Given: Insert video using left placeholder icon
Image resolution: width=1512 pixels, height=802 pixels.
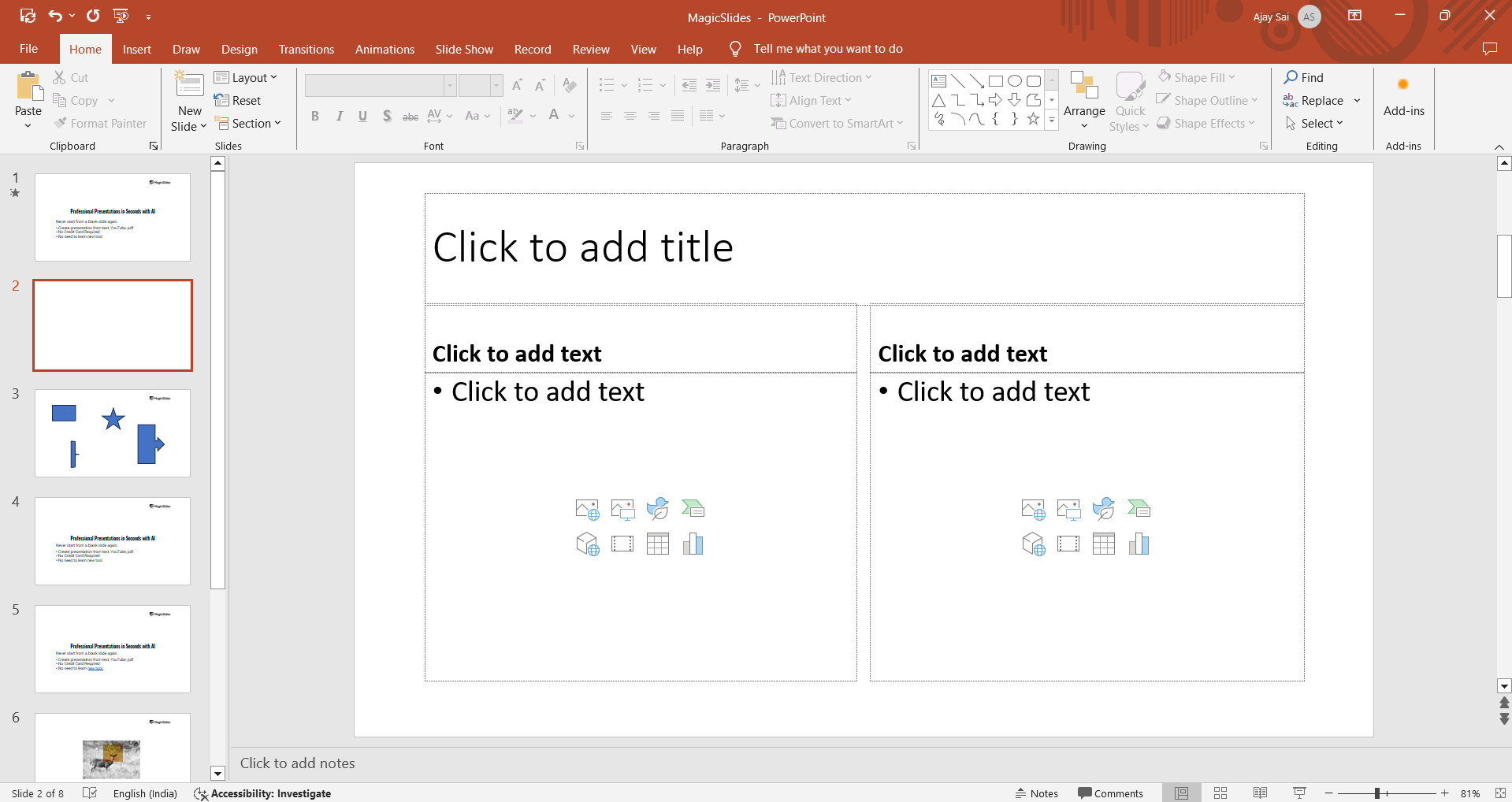Looking at the screenshot, I should click(622, 544).
